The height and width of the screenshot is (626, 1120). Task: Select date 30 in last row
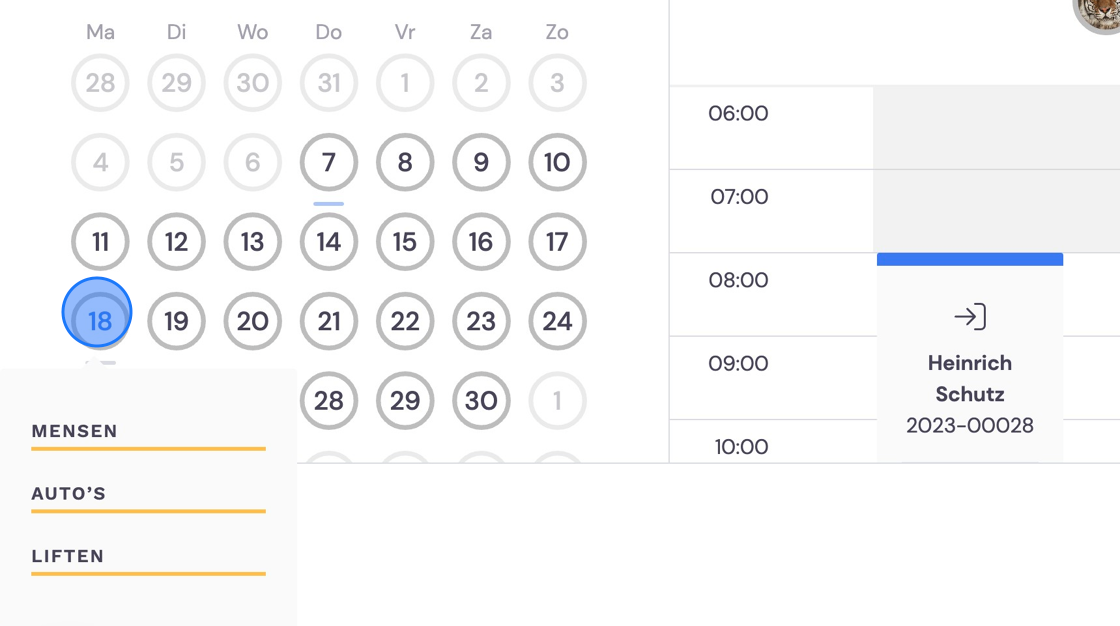481,400
